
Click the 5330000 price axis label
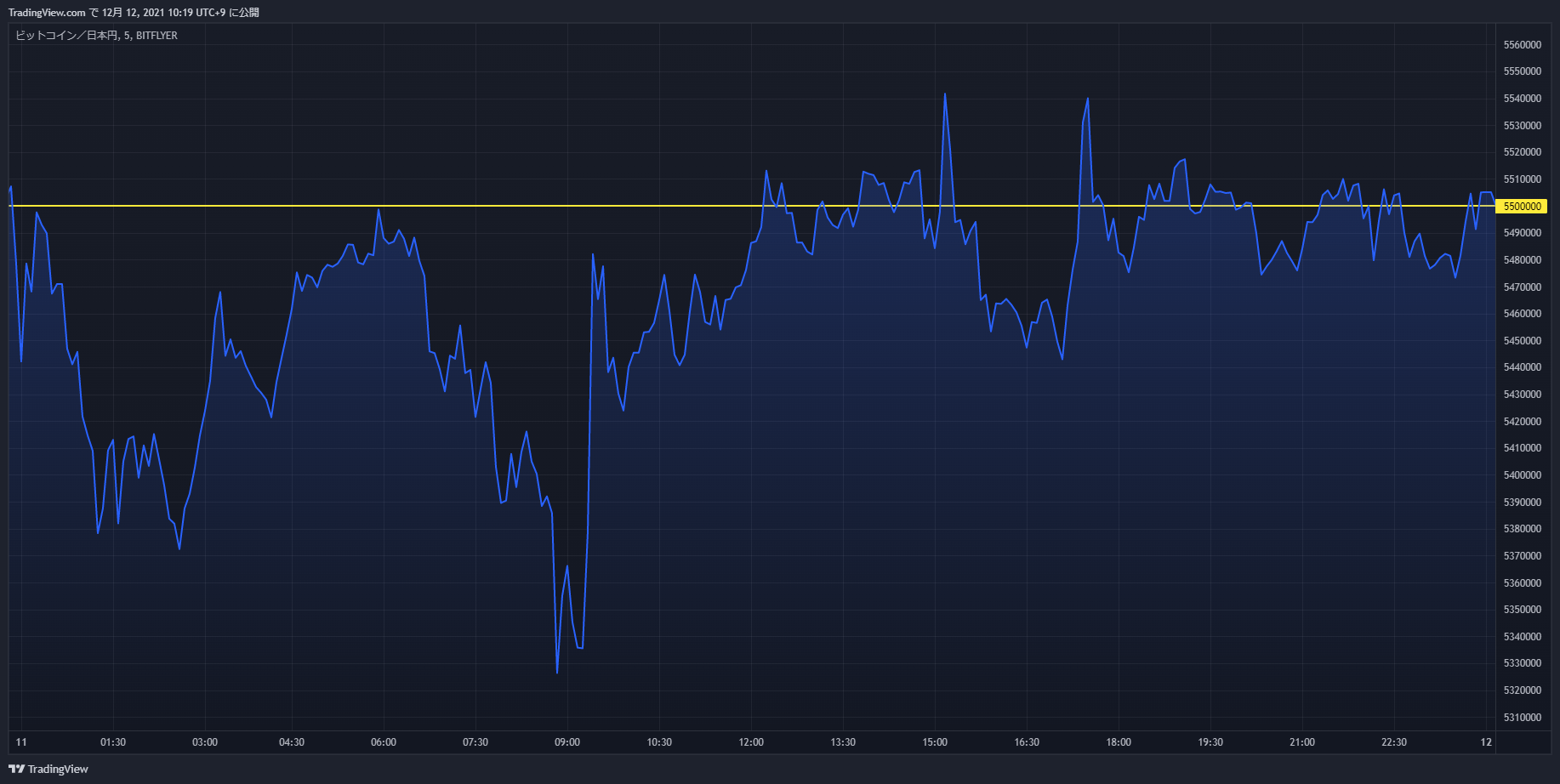point(1523,663)
